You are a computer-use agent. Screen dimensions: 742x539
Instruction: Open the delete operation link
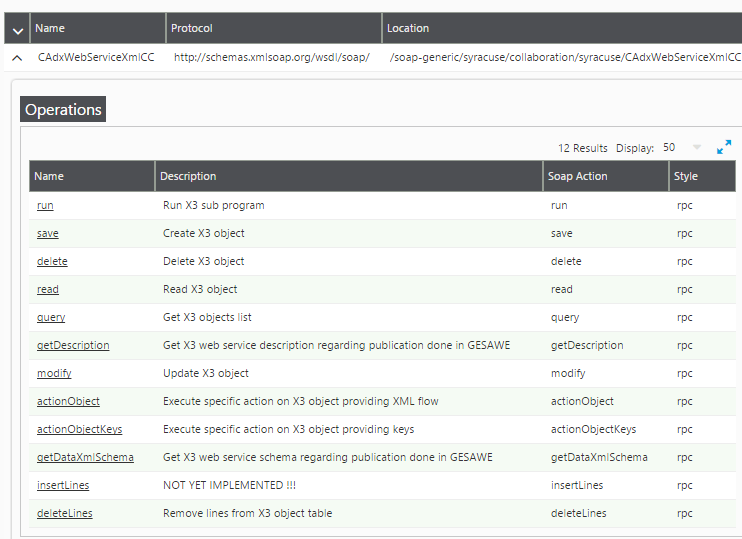[x=52, y=261]
